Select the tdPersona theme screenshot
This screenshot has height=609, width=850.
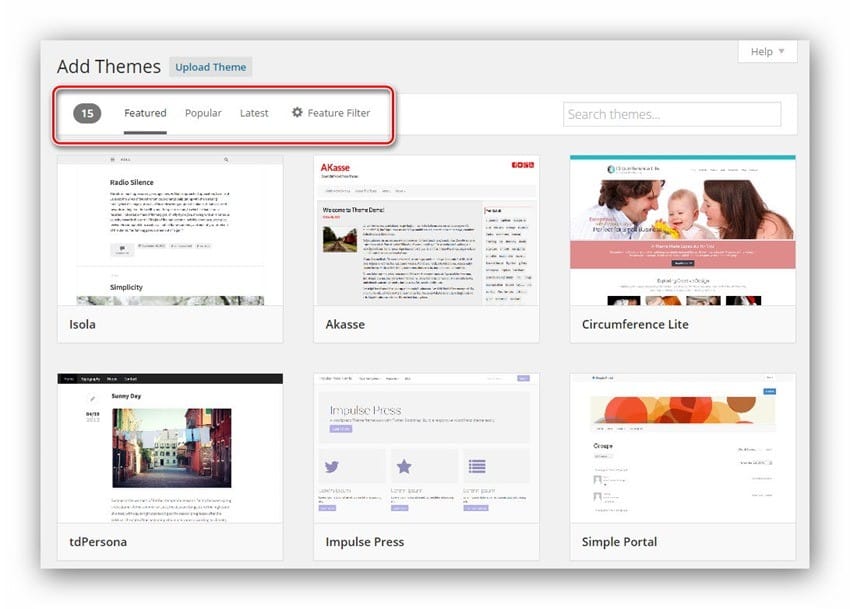point(170,448)
